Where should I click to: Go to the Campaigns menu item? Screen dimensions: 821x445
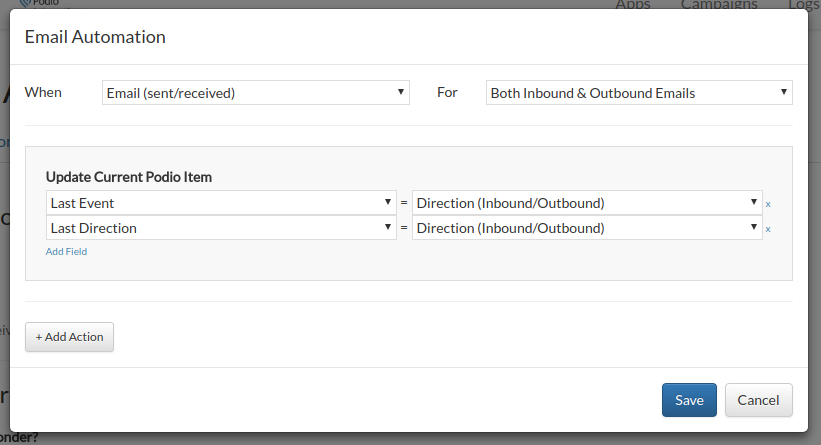coord(719,4)
